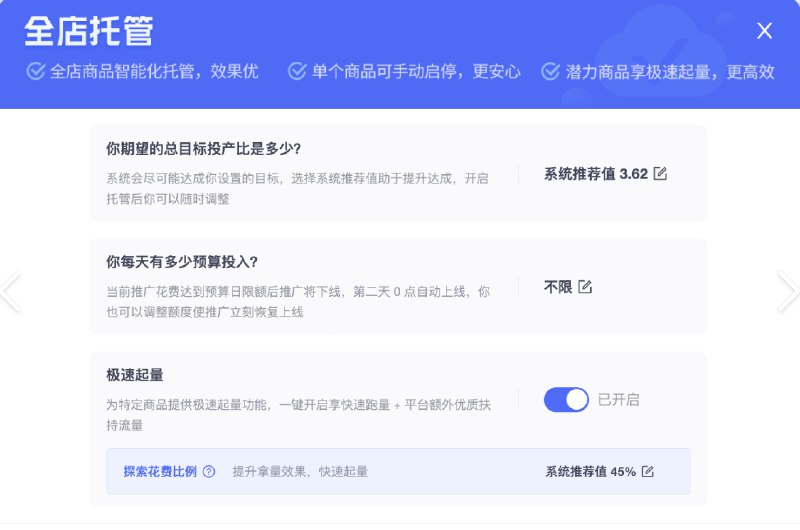
Task: Click check icon beside 全店商品智能化托管
Action: click(x=36, y=71)
